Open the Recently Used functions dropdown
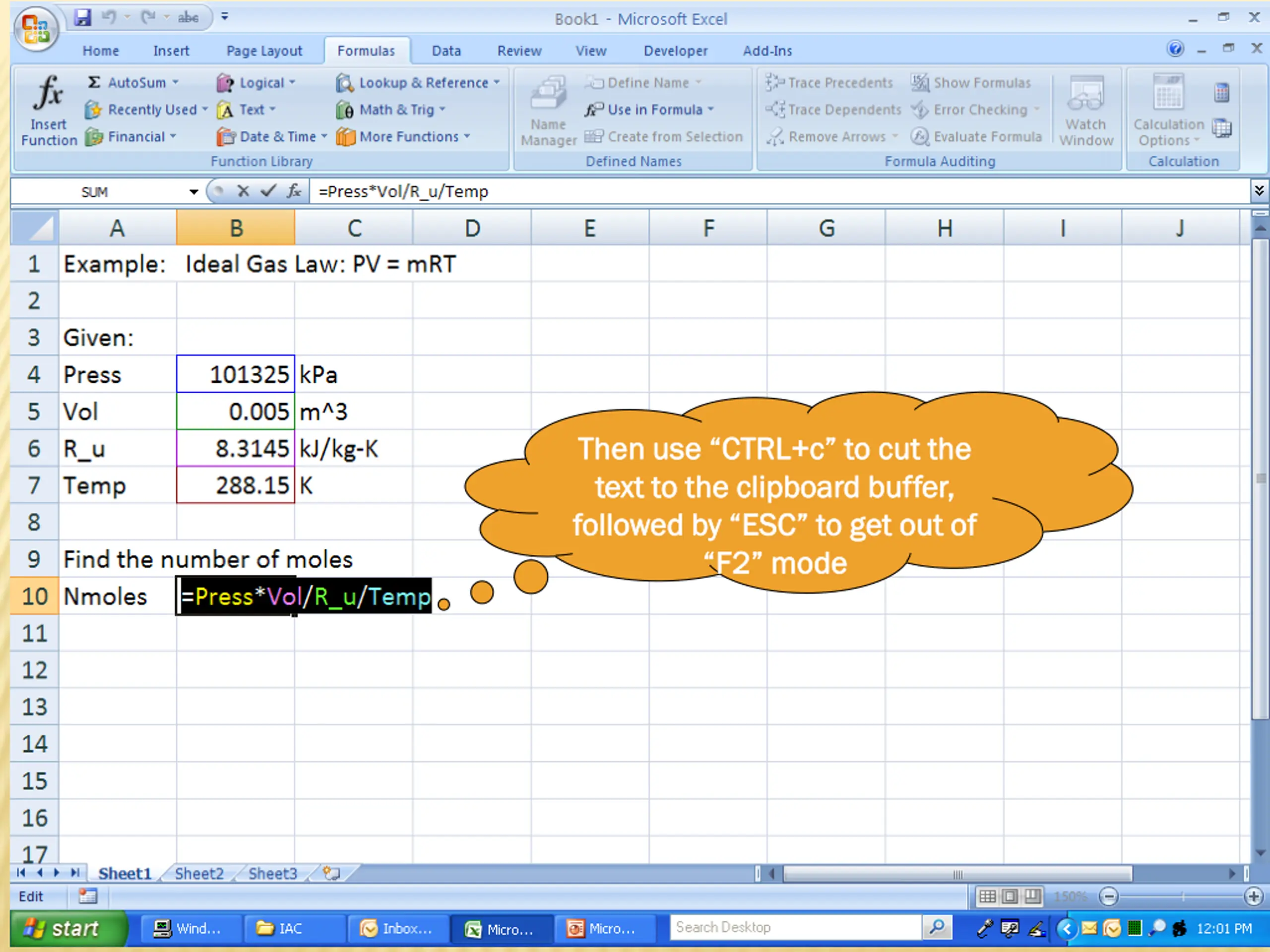 146,109
